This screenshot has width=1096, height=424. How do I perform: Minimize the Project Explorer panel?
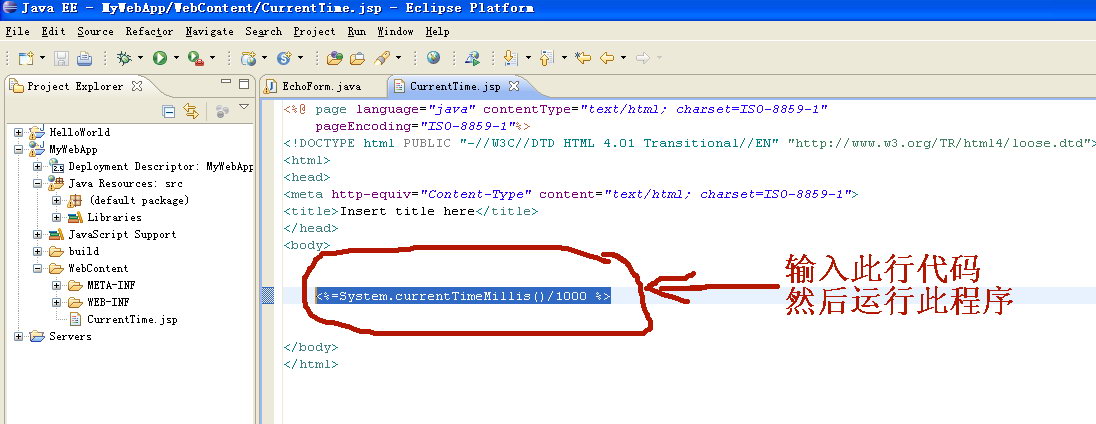(225, 84)
